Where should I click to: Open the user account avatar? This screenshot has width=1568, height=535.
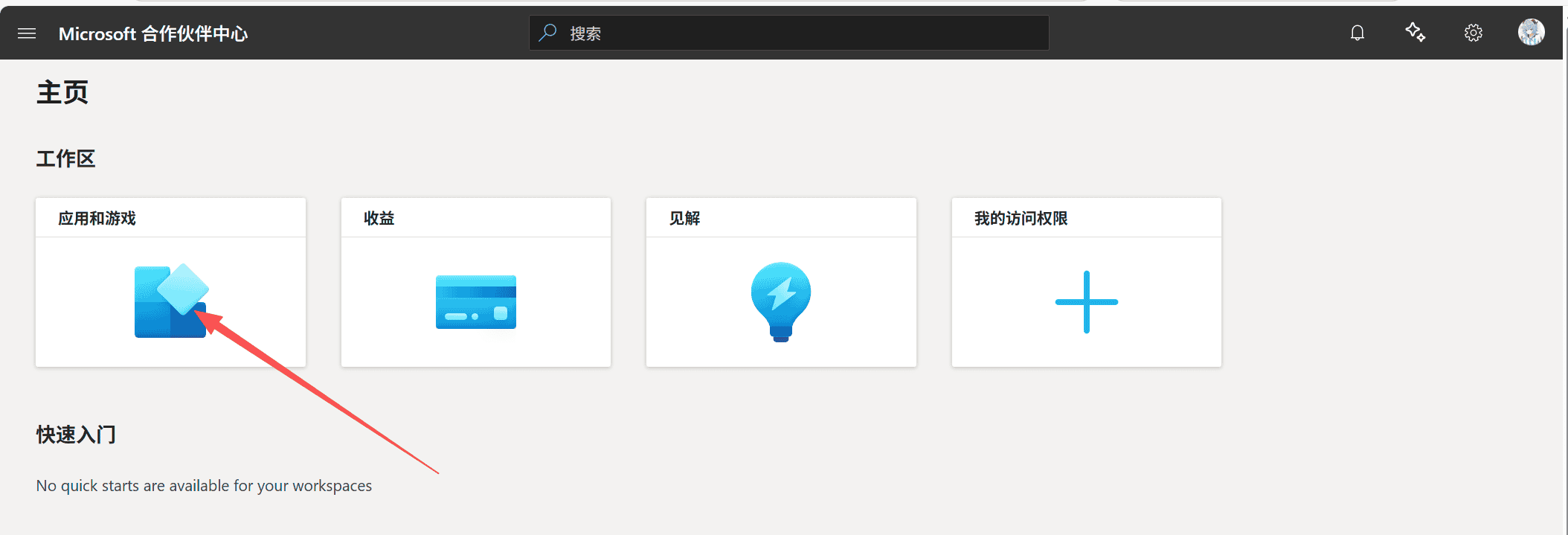[x=1531, y=32]
